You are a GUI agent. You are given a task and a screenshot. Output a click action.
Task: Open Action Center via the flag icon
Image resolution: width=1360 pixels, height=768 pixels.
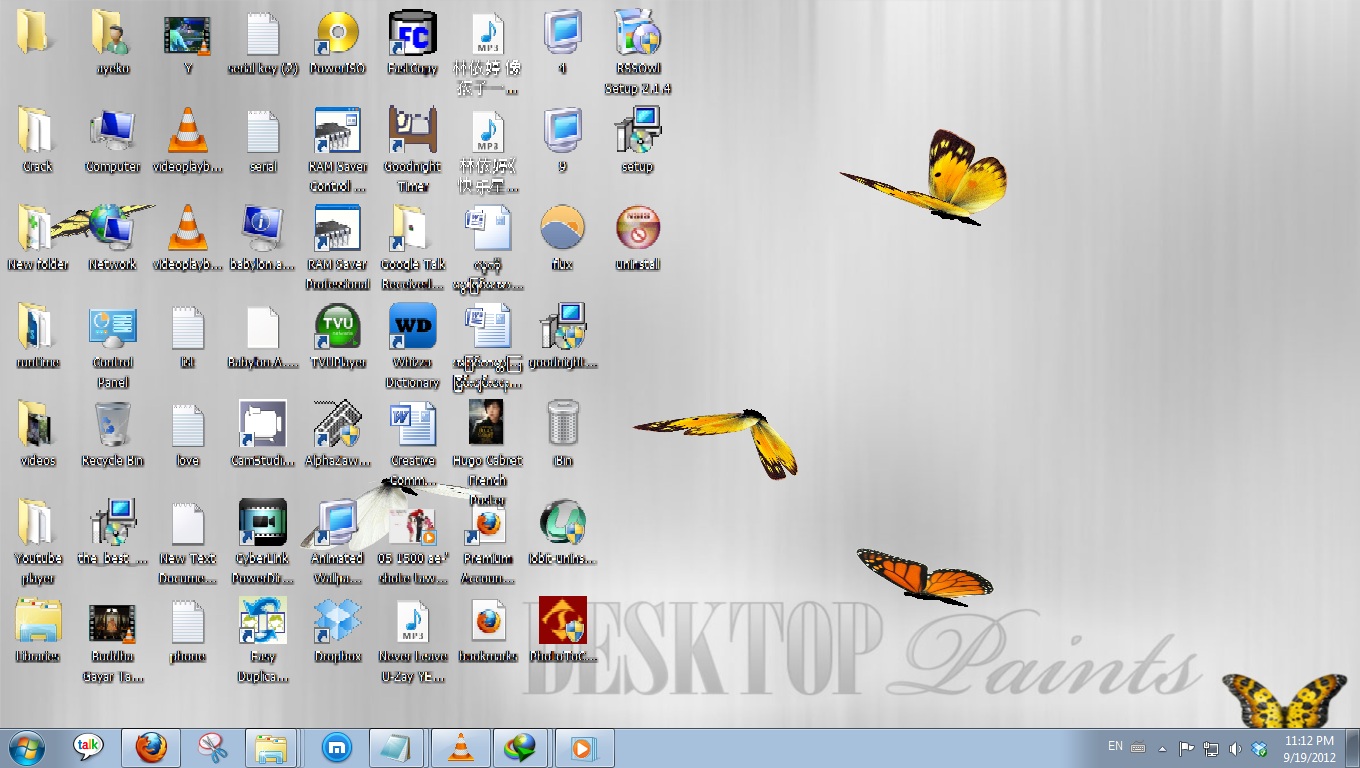coord(1185,747)
